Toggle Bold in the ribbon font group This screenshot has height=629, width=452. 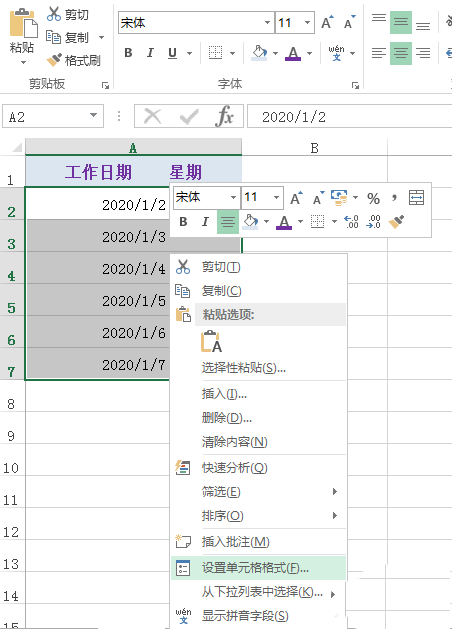(128, 53)
